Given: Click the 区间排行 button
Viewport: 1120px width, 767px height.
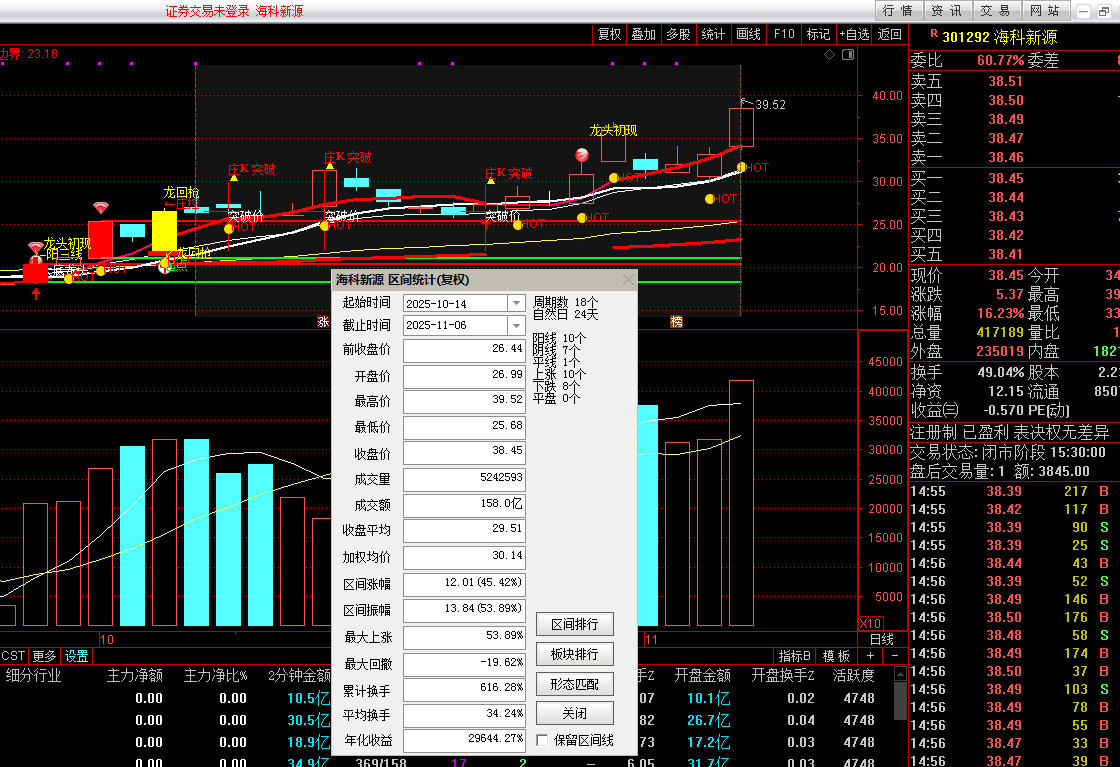Looking at the screenshot, I should 574,624.
